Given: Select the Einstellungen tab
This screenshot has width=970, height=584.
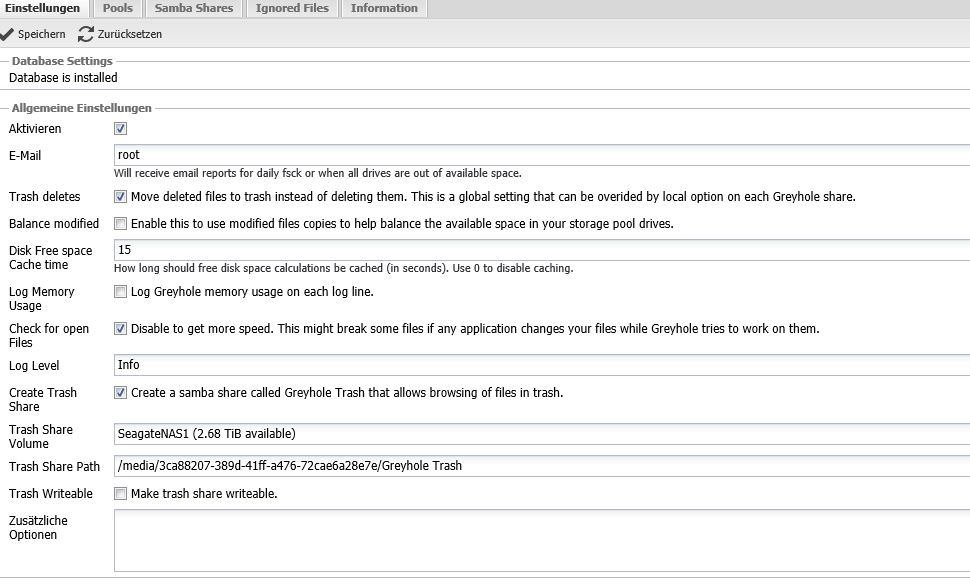Looking at the screenshot, I should (43, 8).
